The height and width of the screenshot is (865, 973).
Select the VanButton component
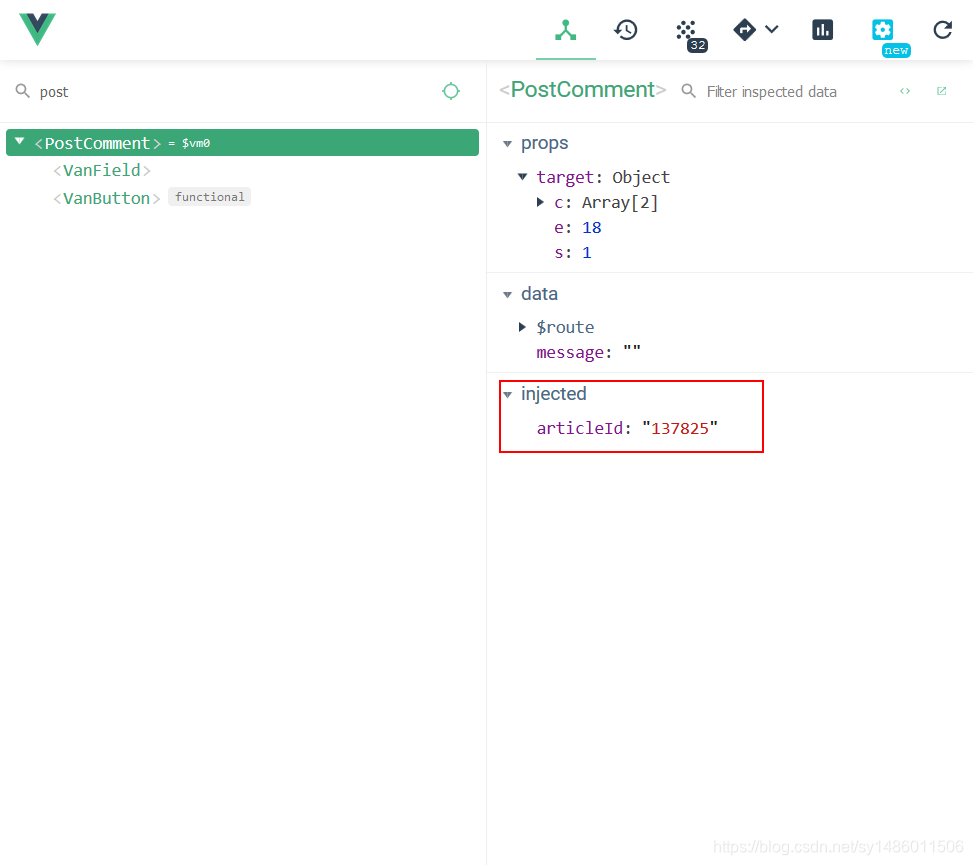click(107, 198)
